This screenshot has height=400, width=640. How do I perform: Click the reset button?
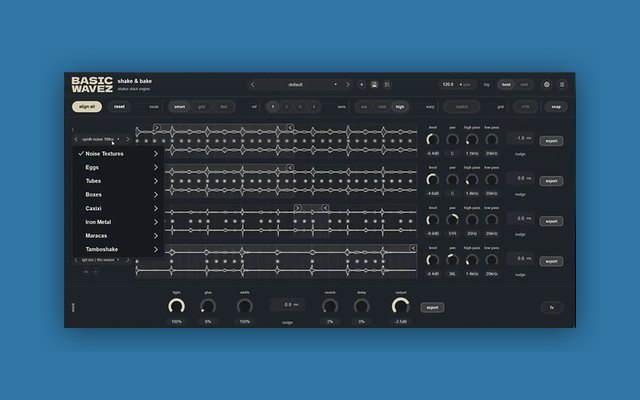click(119, 107)
